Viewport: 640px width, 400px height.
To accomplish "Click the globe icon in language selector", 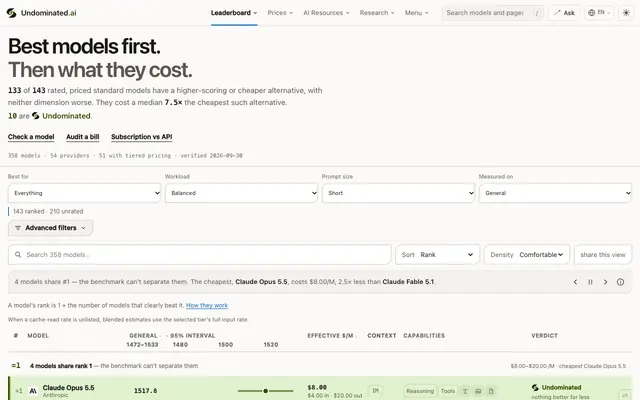I will pyautogui.click(x=591, y=13).
